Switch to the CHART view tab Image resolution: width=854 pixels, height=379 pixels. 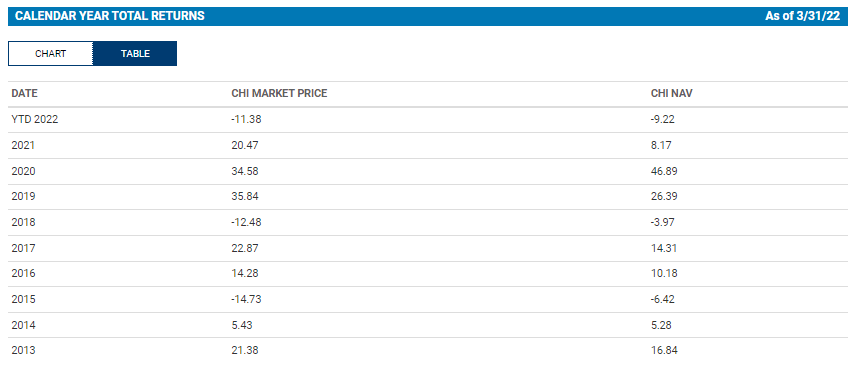tap(51, 54)
